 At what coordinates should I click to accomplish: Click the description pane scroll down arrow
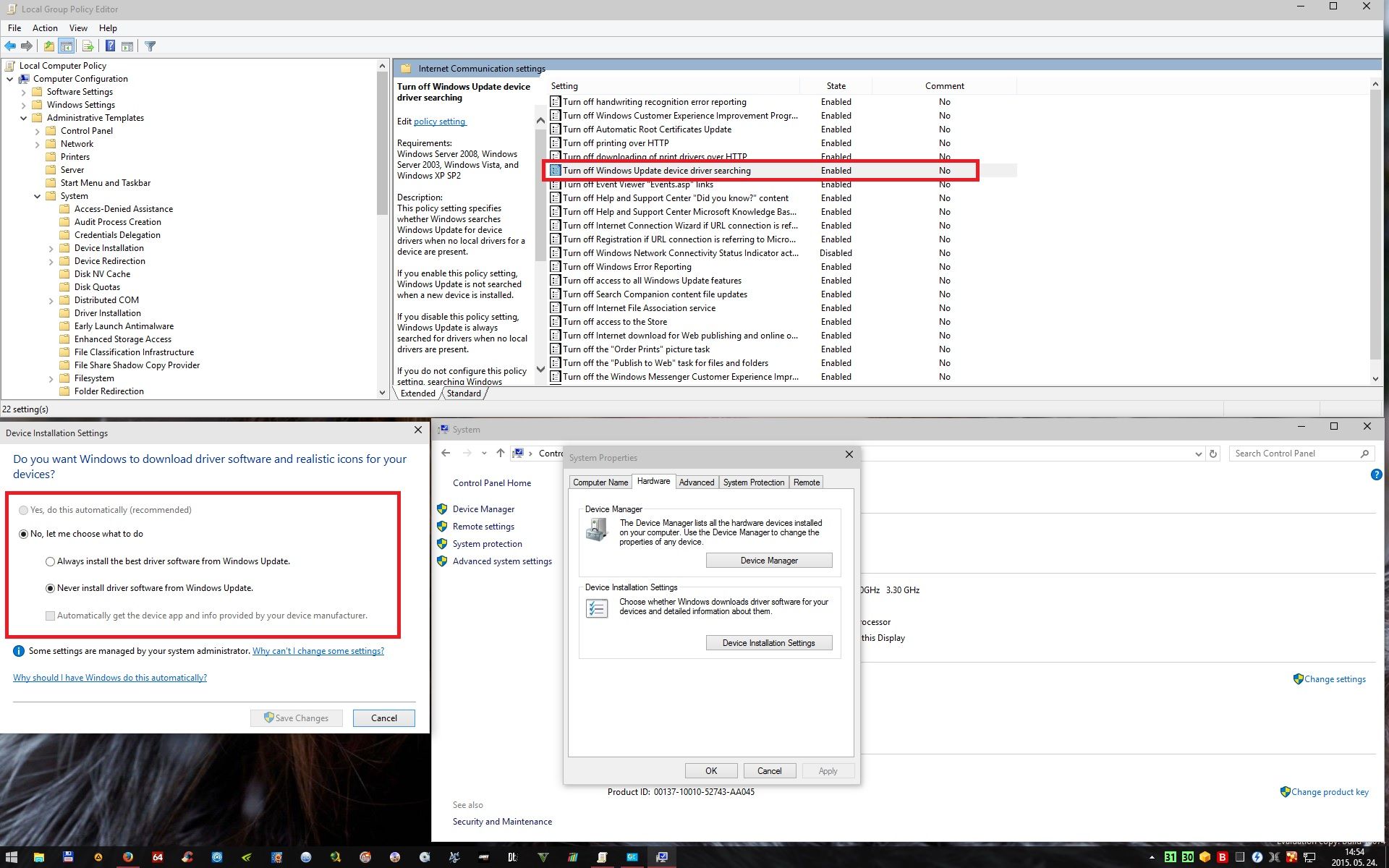540,370
